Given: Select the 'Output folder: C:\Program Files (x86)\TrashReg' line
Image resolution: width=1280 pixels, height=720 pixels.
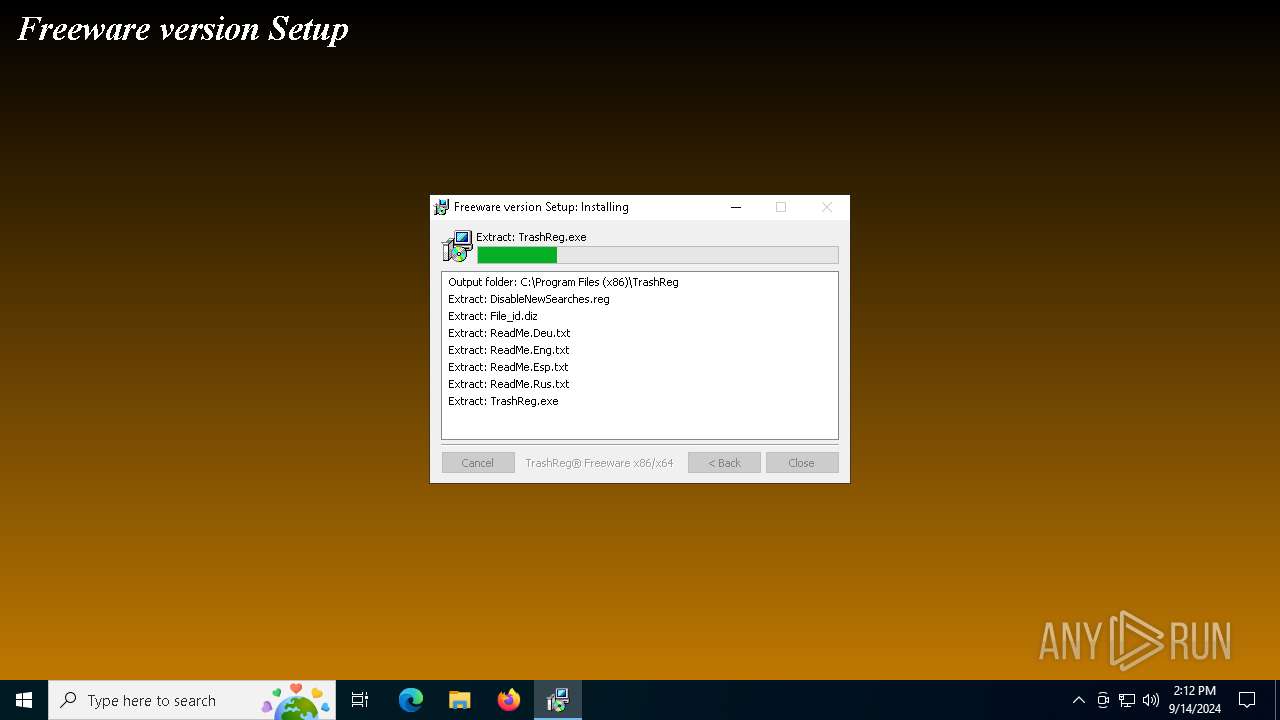Looking at the screenshot, I should pos(563,282).
